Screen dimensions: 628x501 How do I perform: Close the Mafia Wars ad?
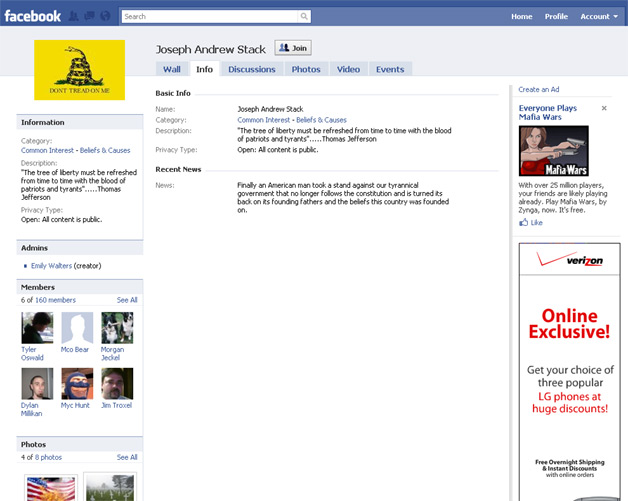(x=604, y=108)
